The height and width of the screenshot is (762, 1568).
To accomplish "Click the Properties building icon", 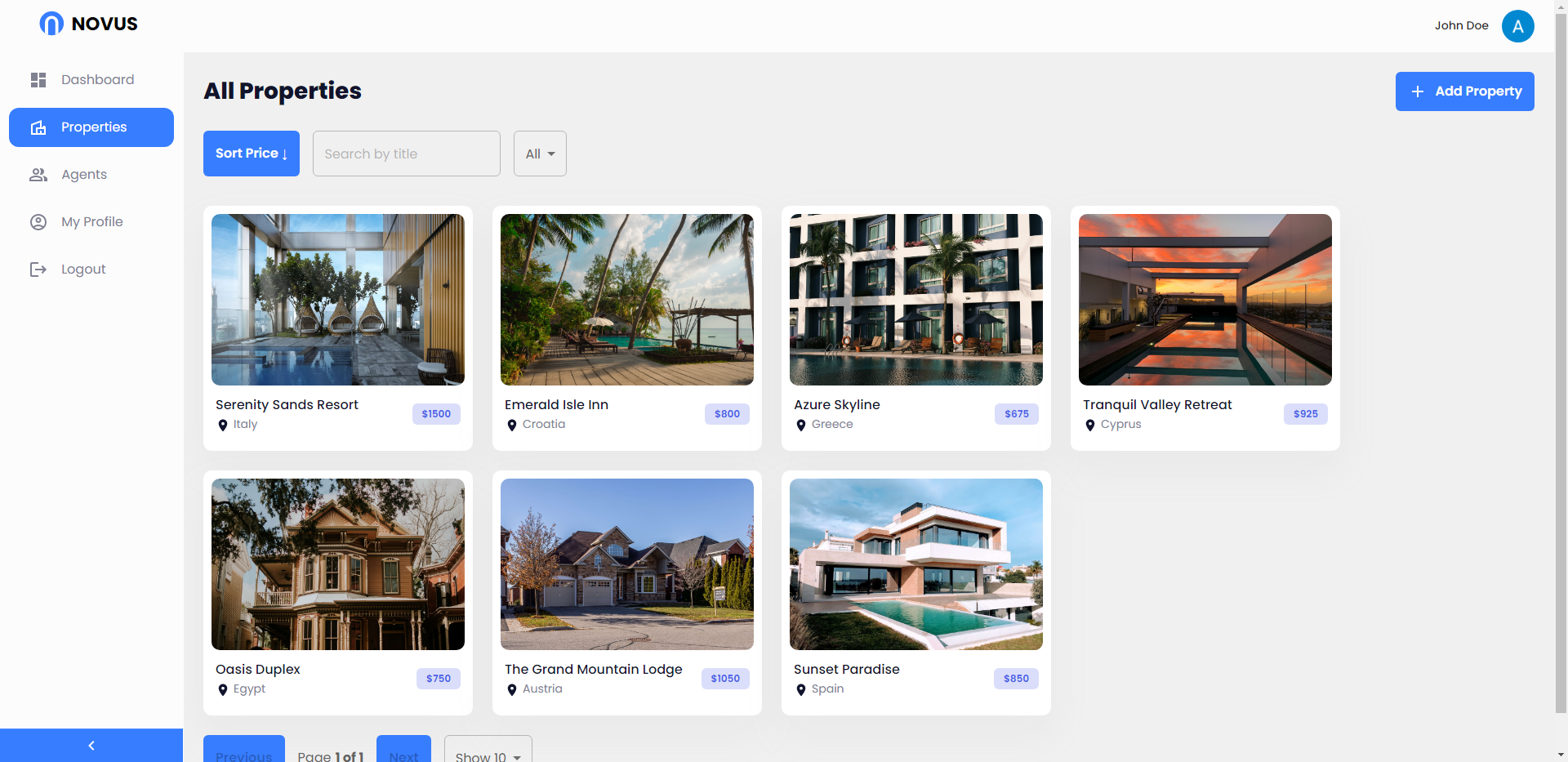I will [x=38, y=127].
